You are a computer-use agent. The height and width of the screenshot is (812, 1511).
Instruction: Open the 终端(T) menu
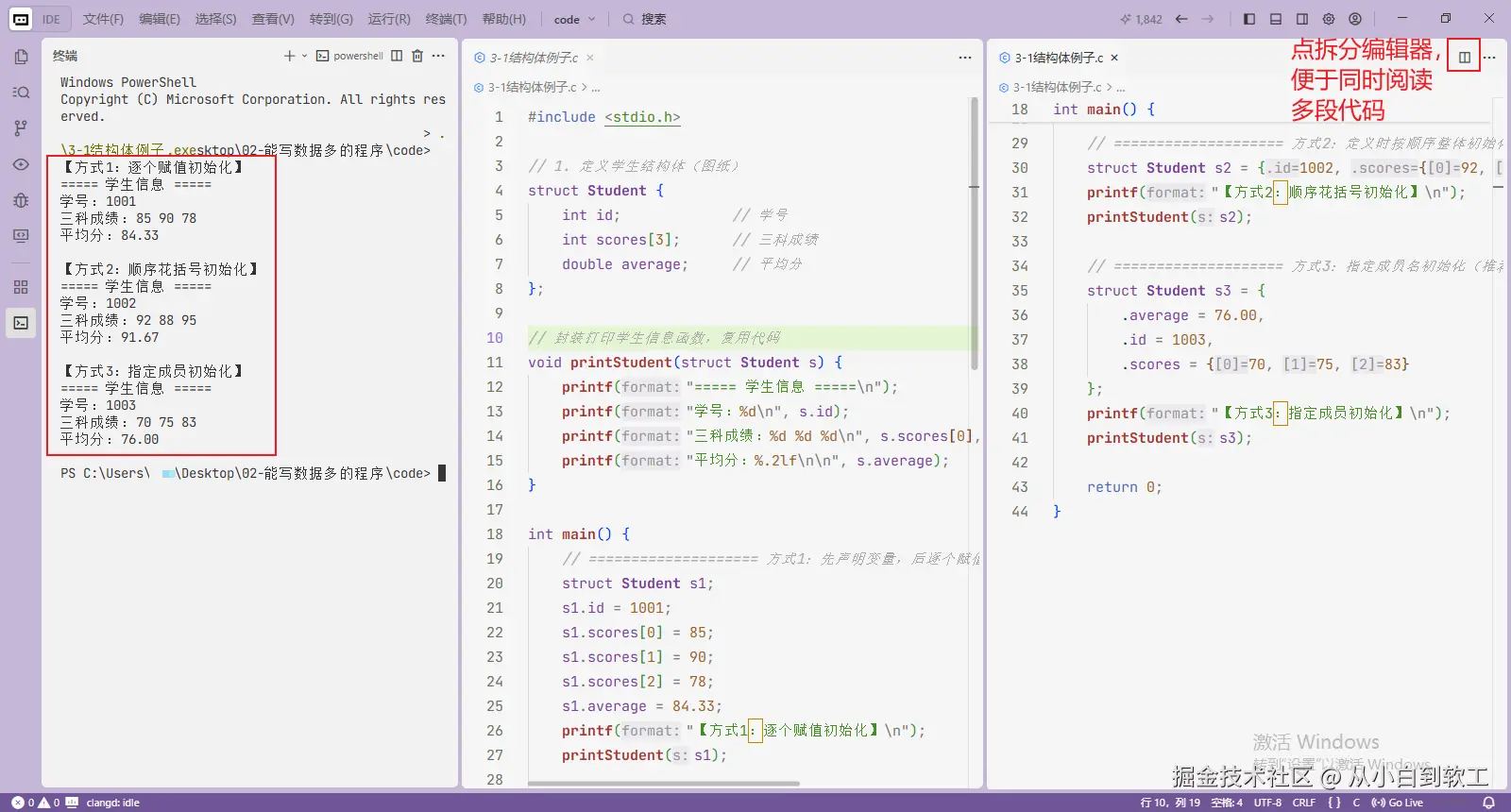(x=446, y=19)
